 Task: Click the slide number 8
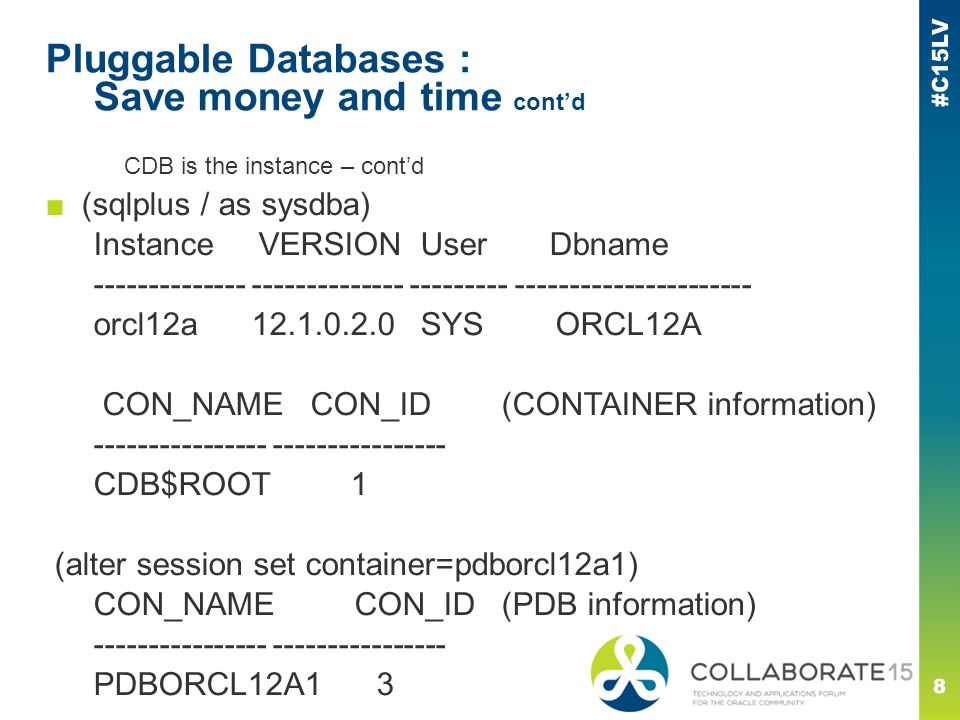939,685
